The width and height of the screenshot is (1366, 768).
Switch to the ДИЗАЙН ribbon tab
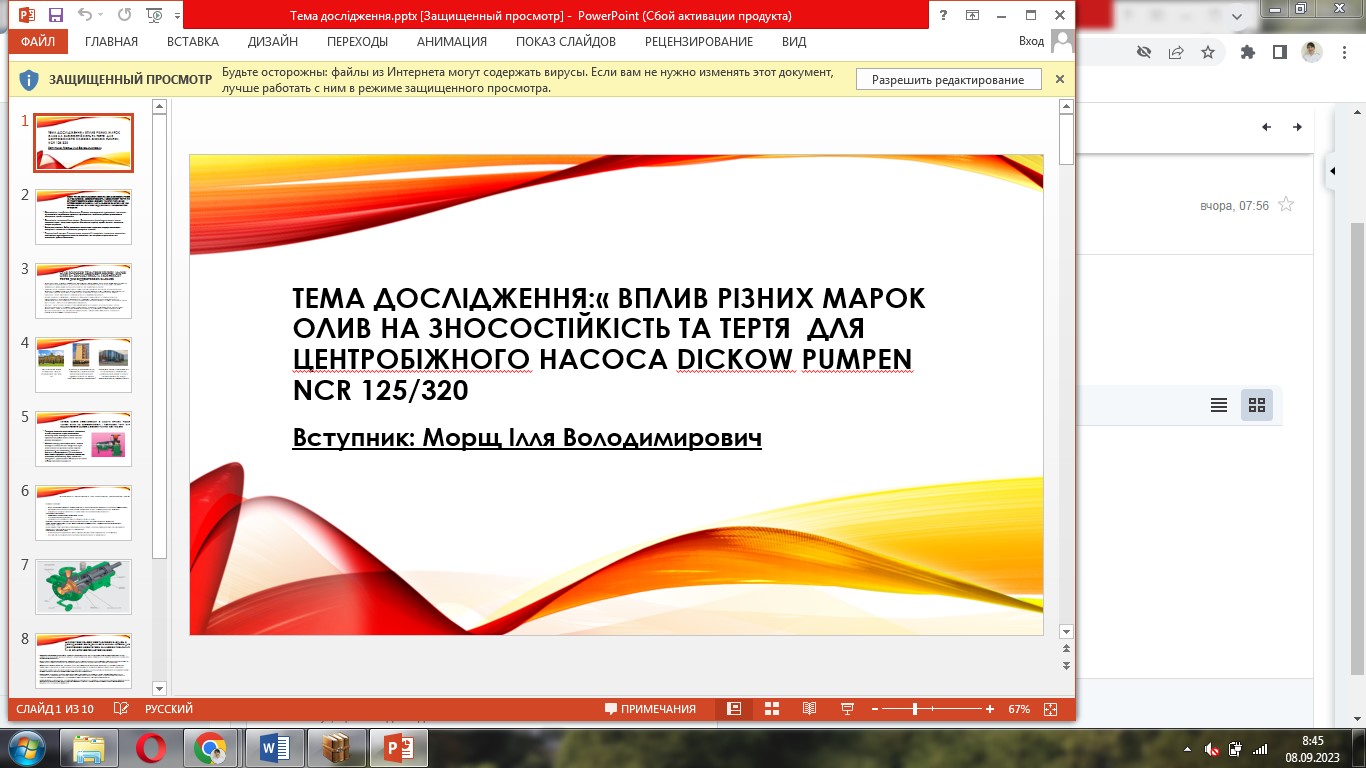[x=272, y=42]
